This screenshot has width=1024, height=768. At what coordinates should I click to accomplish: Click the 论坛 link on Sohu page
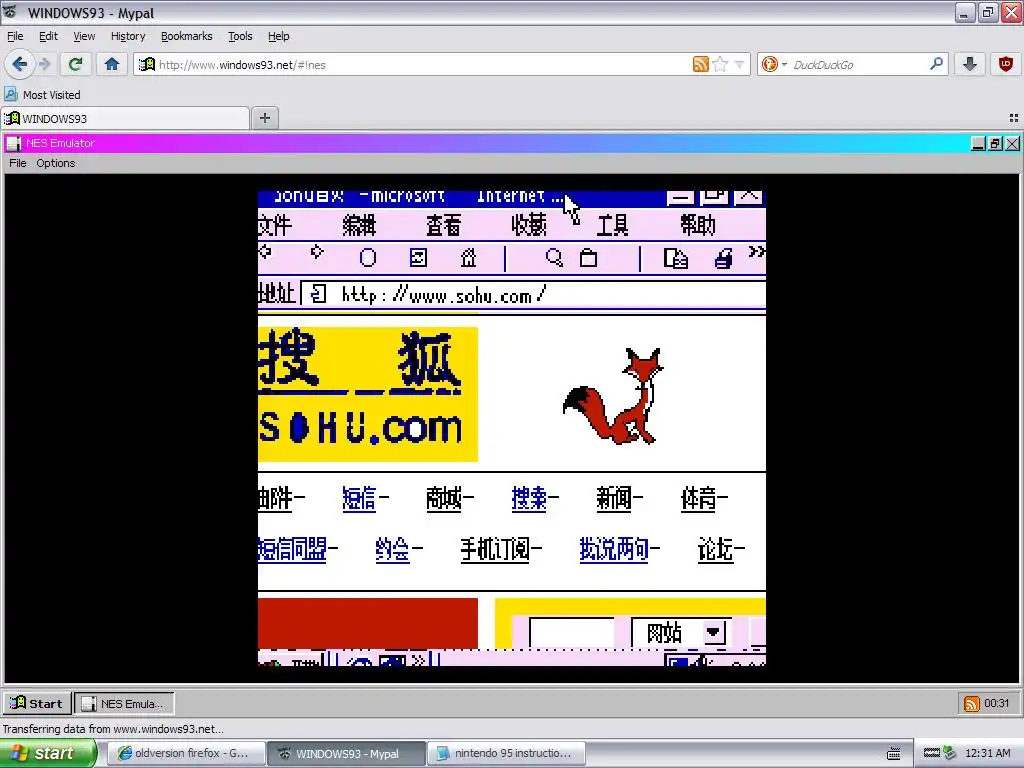pos(716,549)
